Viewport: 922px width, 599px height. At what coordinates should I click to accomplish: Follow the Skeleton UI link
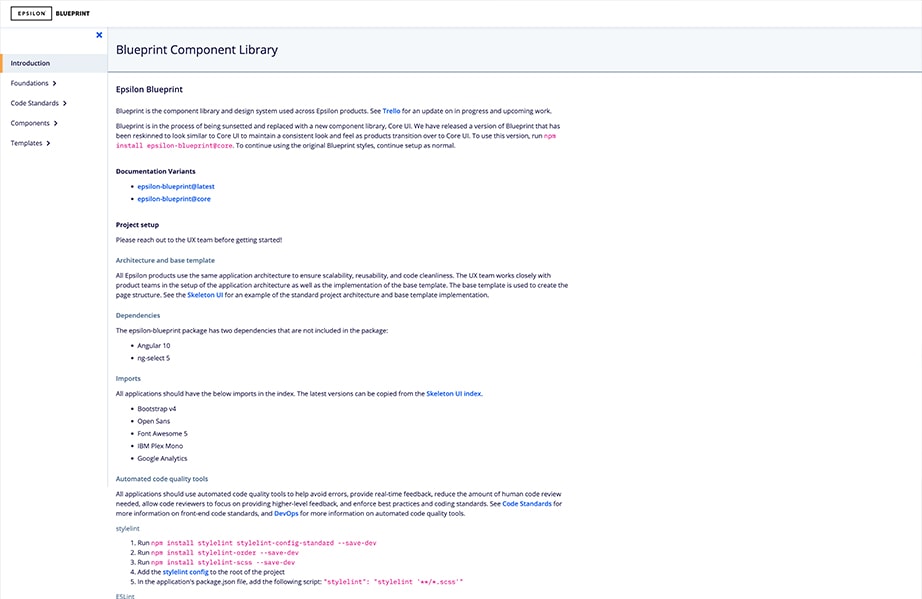click(x=205, y=295)
